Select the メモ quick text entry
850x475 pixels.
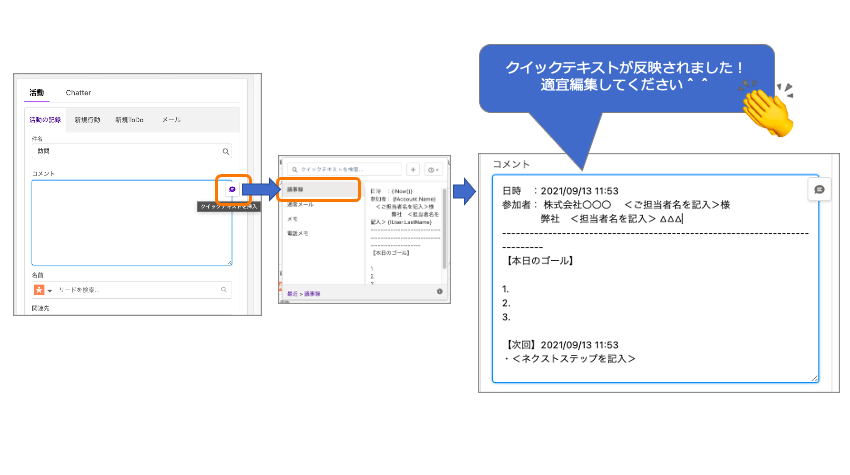[292, 219]
